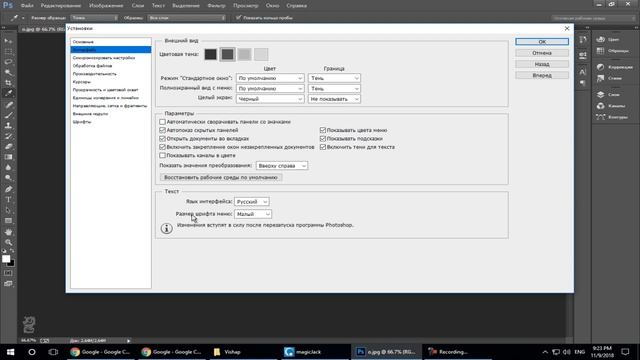This screenshot has width=640, height=360.
Task: Toggle 'Автопоказ скрытых панелей' checkbox
Action: (x=162, y=130)
